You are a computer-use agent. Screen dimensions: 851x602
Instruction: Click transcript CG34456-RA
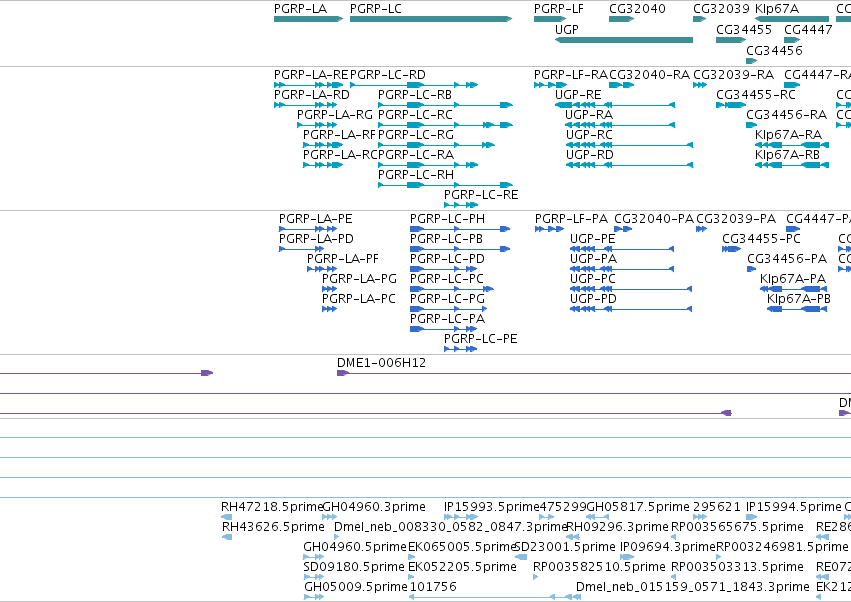751,125
